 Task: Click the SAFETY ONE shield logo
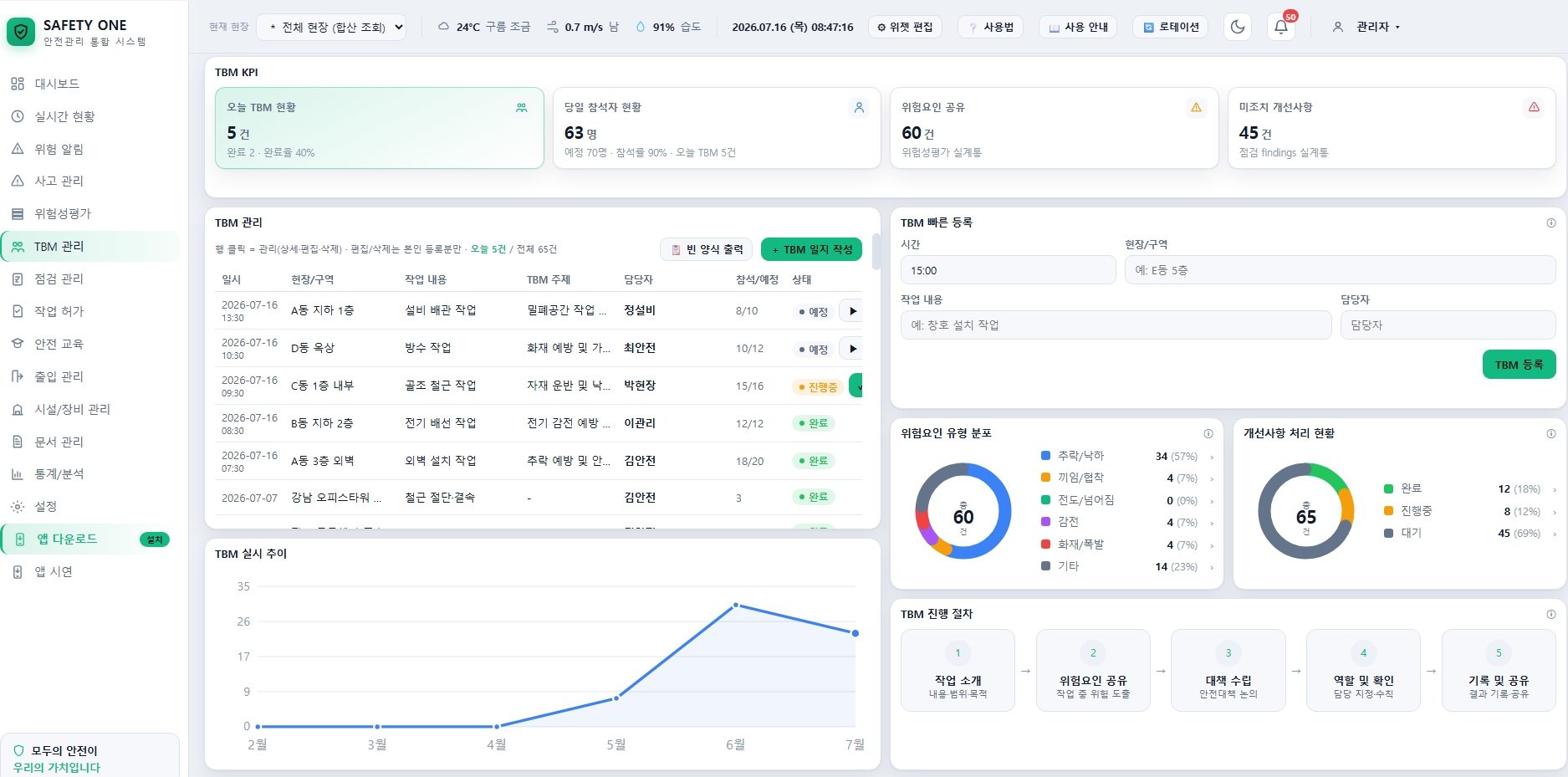pyautogui.click(x=21, y=33)
